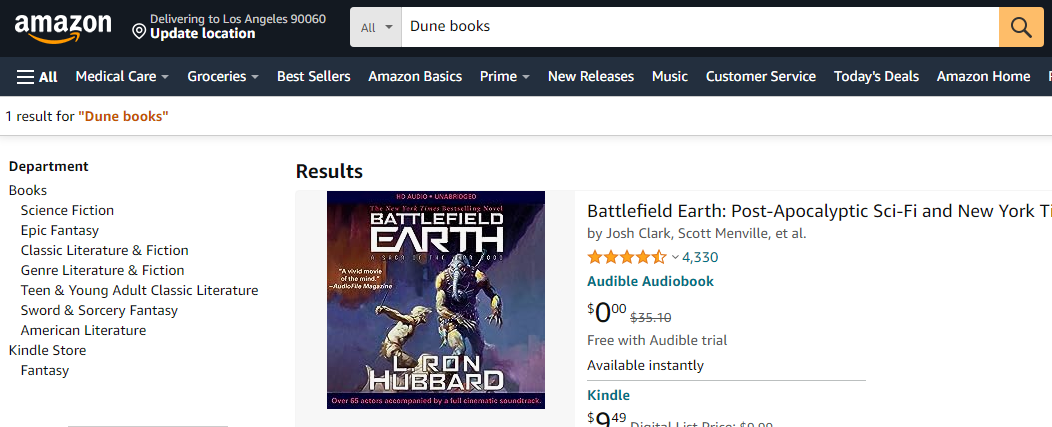
Task: Expand the All search category dropdown
Action: tap(376, 27)
